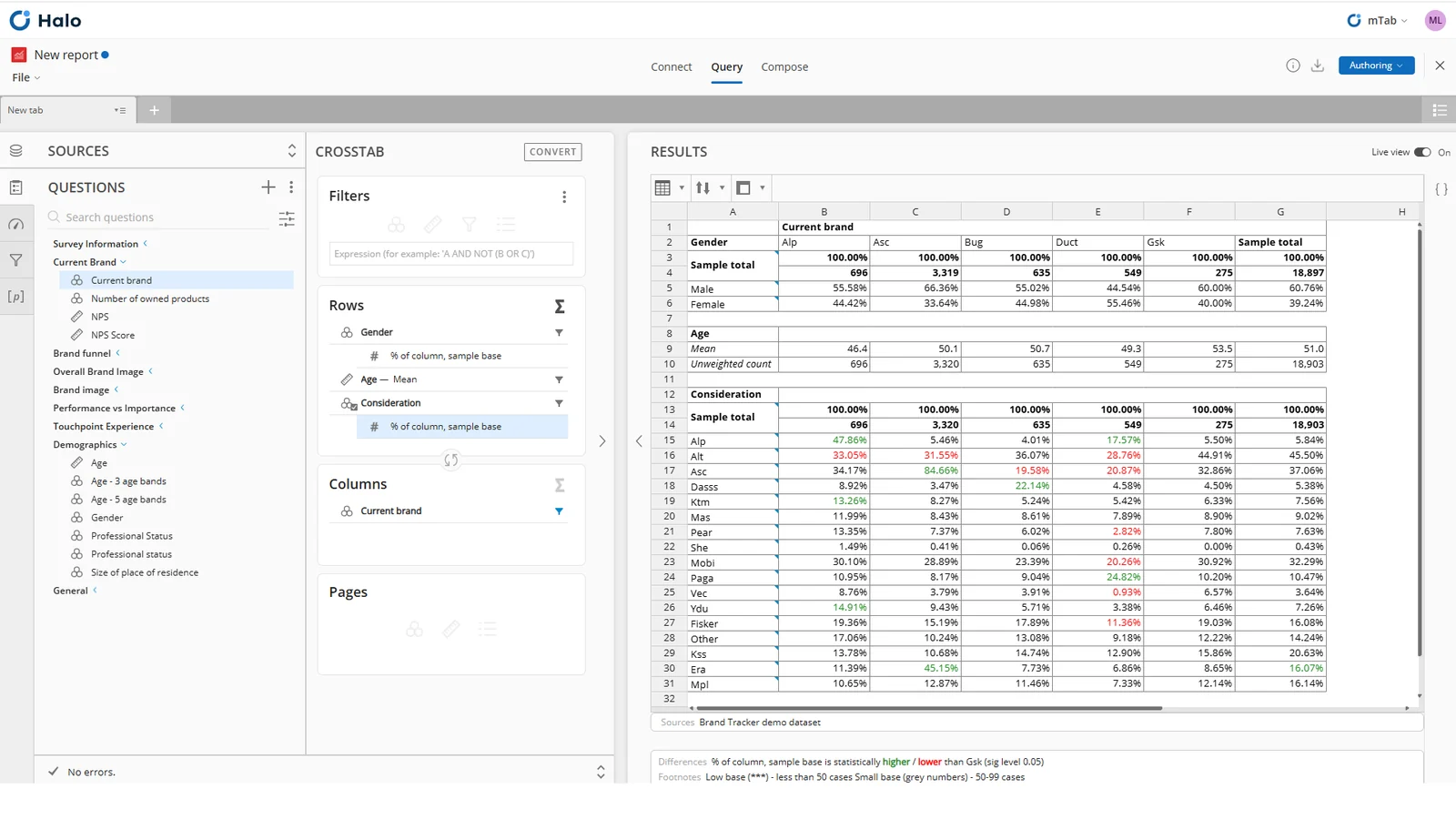Open the [p] parameters sidebar icon
Image resolution: width=1456 pixels, height=819 pixels.
click(16, 297)
